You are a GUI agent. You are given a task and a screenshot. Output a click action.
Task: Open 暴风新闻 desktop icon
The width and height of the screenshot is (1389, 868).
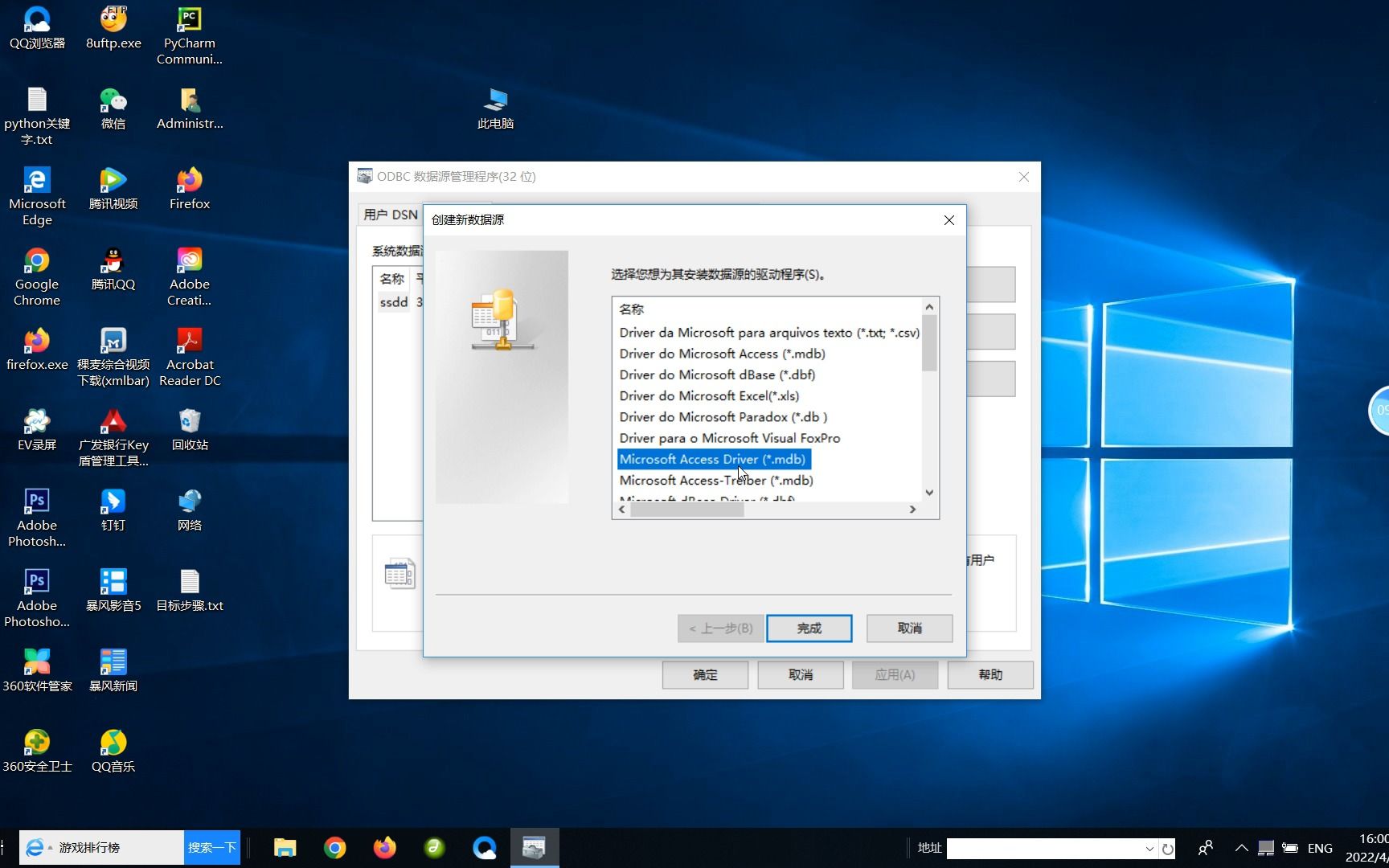point(113,670)
